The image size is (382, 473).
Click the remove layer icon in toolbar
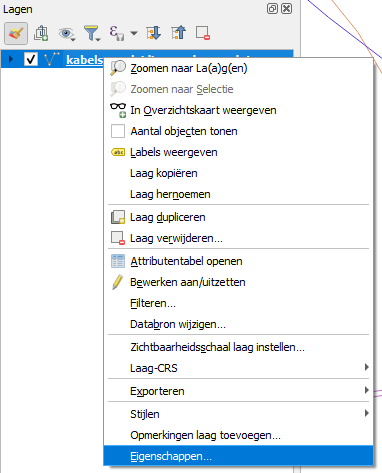pos(203,33)
